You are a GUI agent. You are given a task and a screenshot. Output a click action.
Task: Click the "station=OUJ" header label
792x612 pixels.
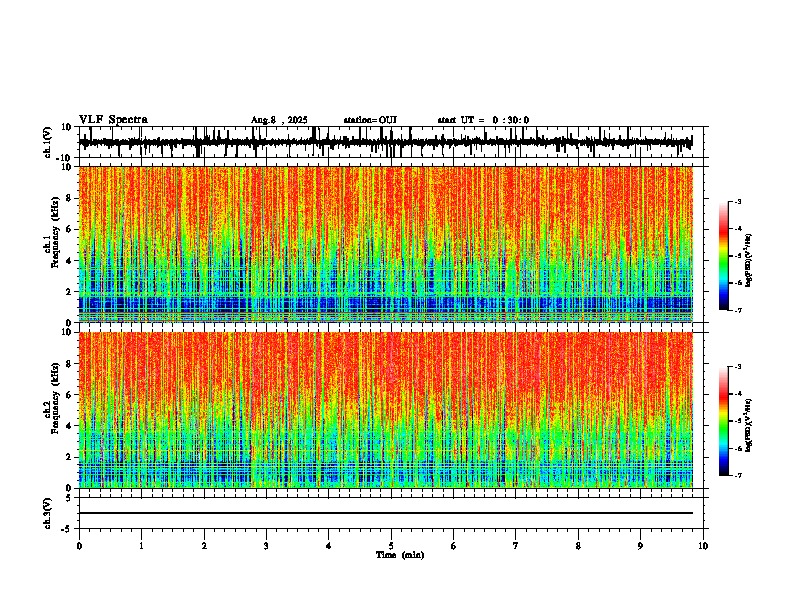[x=370, y=120]
